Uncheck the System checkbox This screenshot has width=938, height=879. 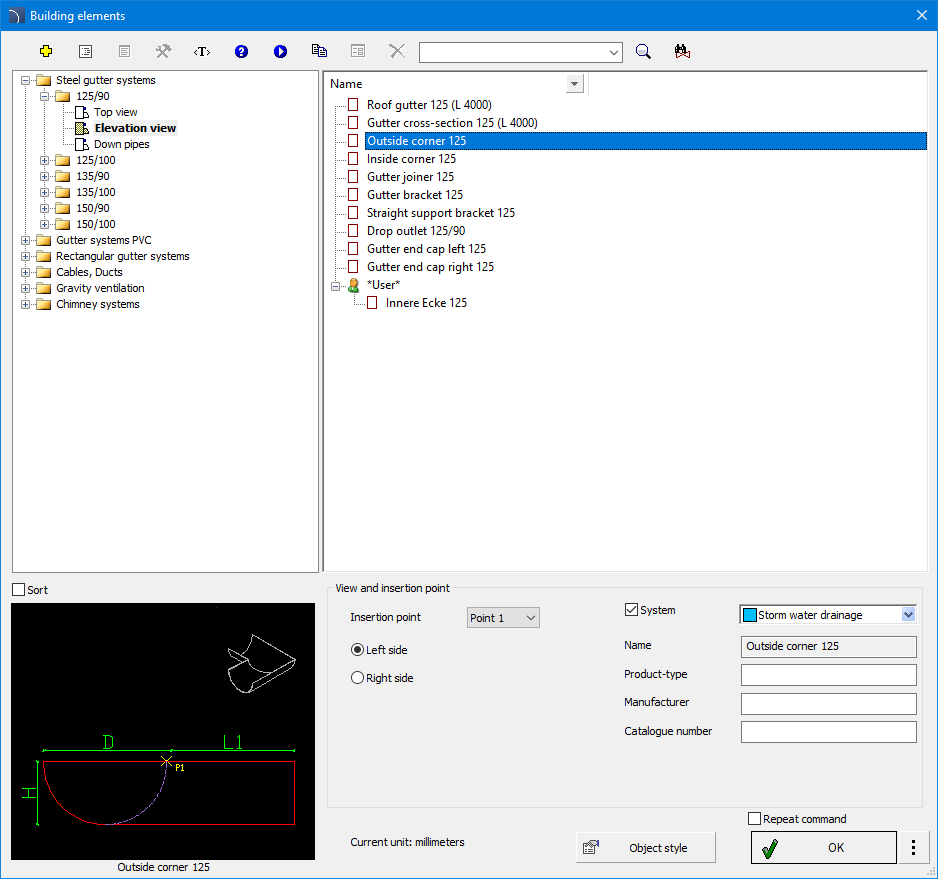631,610
